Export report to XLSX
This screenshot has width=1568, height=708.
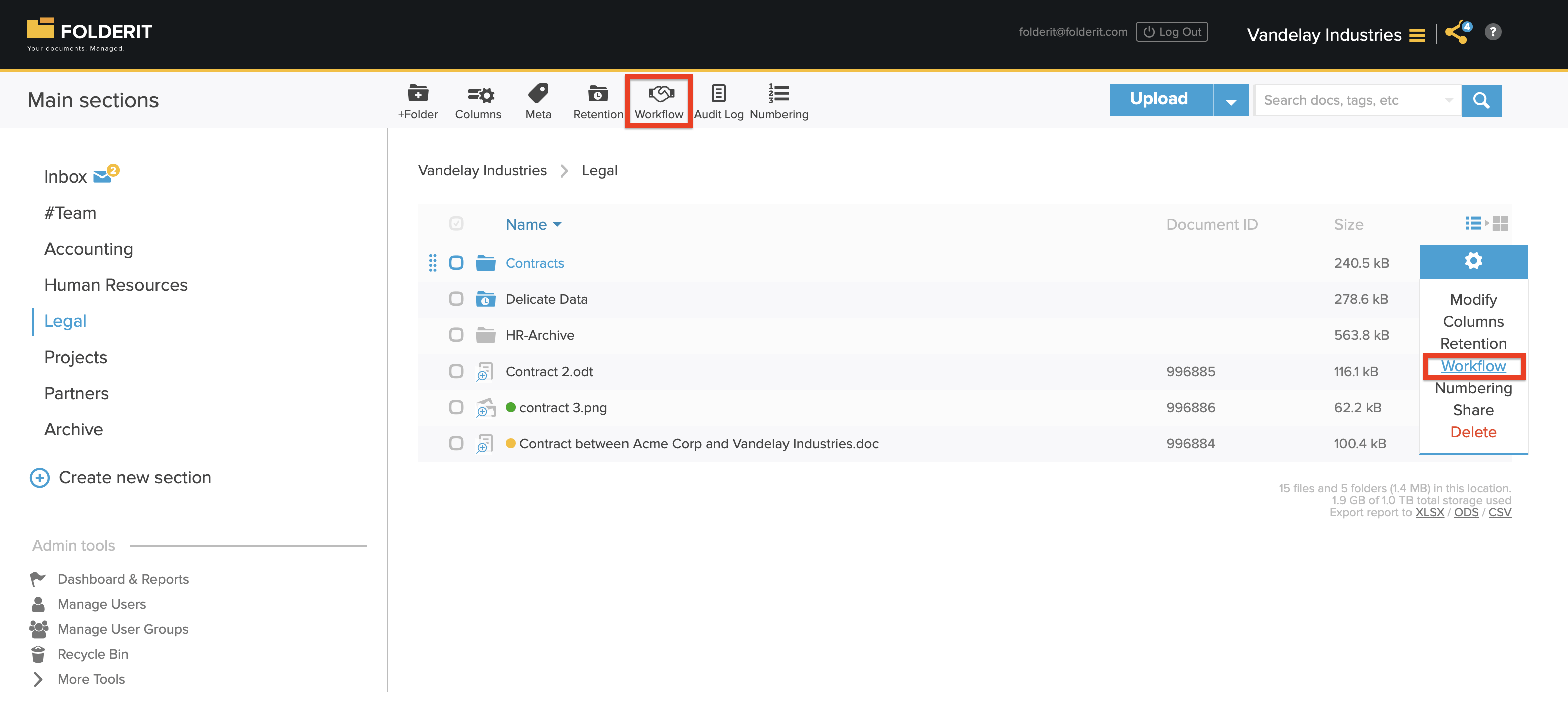[1429, 513]
